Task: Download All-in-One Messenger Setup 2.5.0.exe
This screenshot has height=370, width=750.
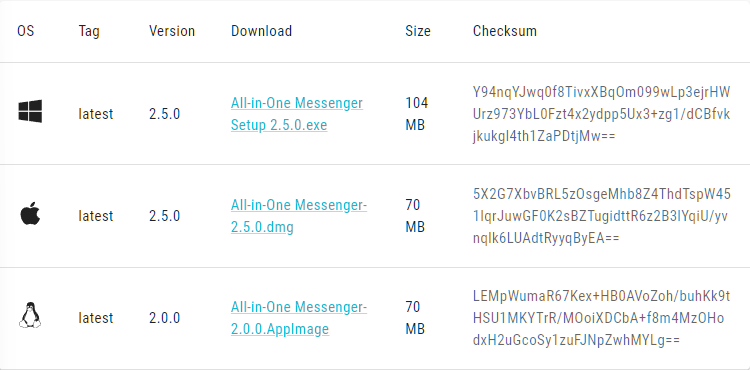Action: (x=297, y=114)
